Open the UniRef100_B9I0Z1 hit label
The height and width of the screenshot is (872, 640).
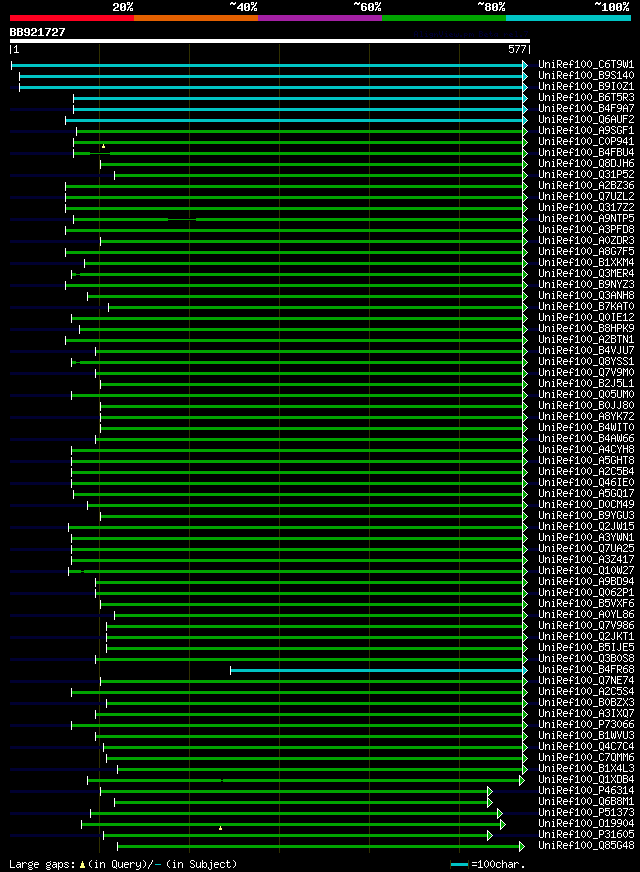point(586,87)
